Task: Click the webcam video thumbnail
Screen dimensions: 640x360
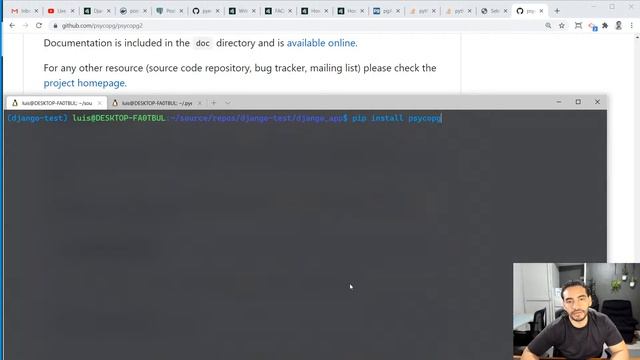Action: pos(576,311)
